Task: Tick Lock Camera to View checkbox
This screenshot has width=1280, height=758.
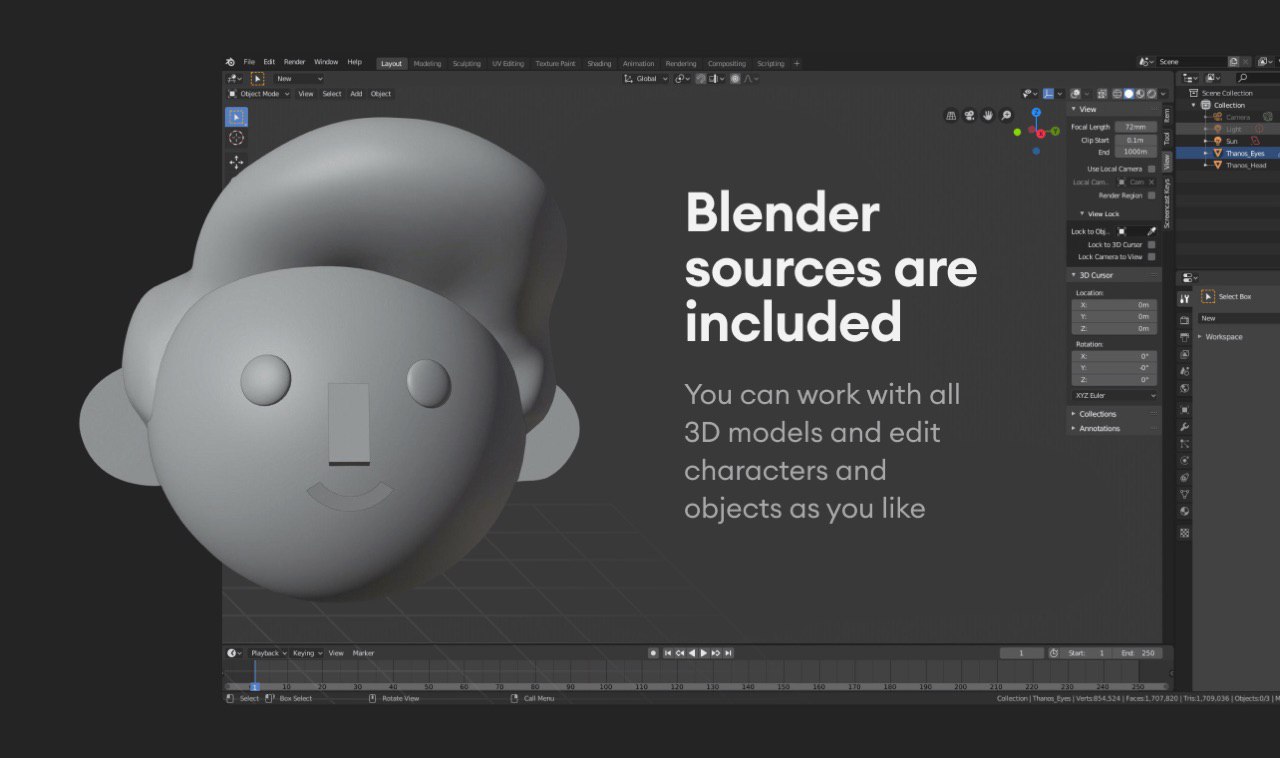Action: [1151, 257]
